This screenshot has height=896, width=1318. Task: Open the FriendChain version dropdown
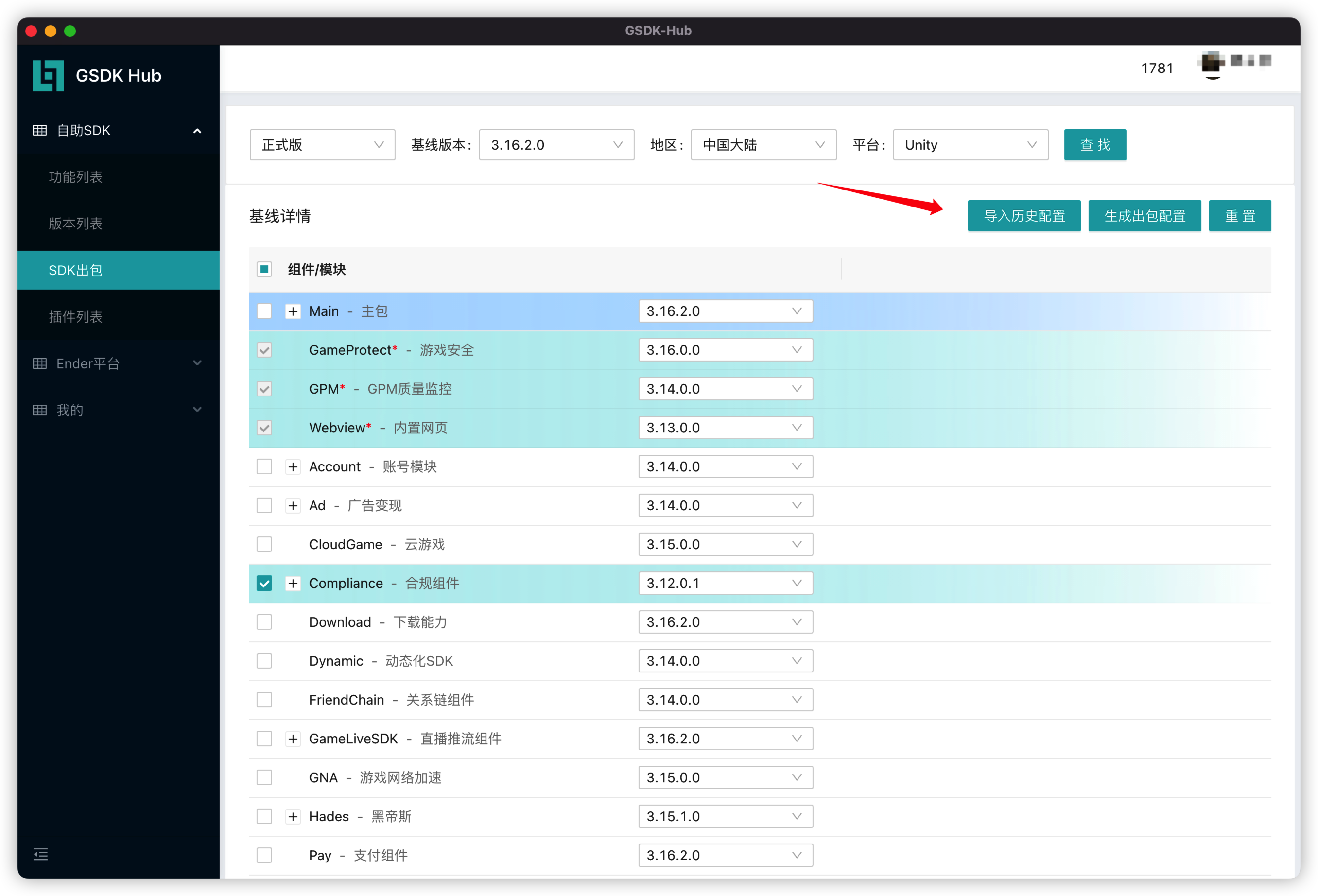[725, 700]
